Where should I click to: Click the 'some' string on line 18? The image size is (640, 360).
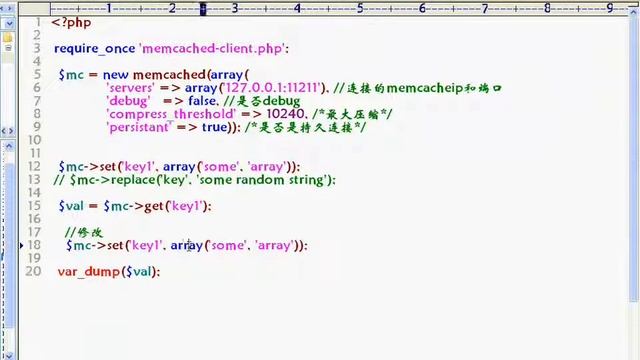228,245
